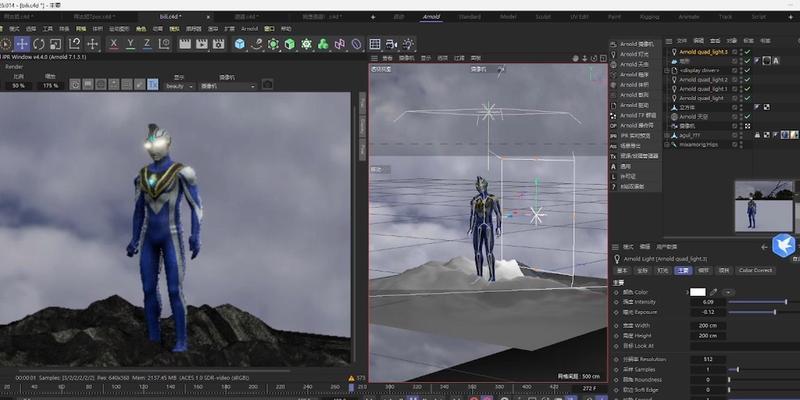Open the first basic attribute tab
The width and height of the screenshot is (800, 400).
(622, 270)
